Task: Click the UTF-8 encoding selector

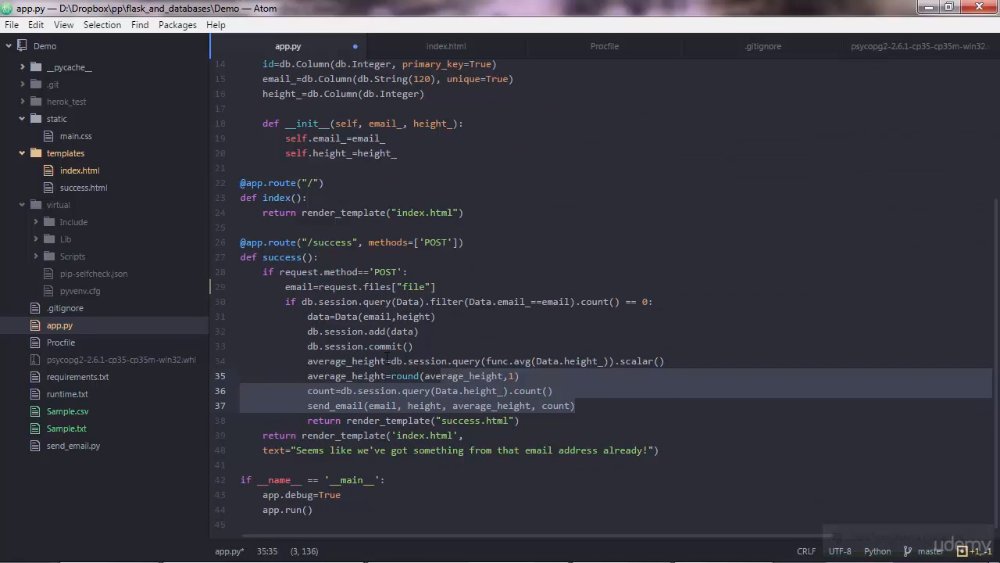Action: click(x=840, y=551)
